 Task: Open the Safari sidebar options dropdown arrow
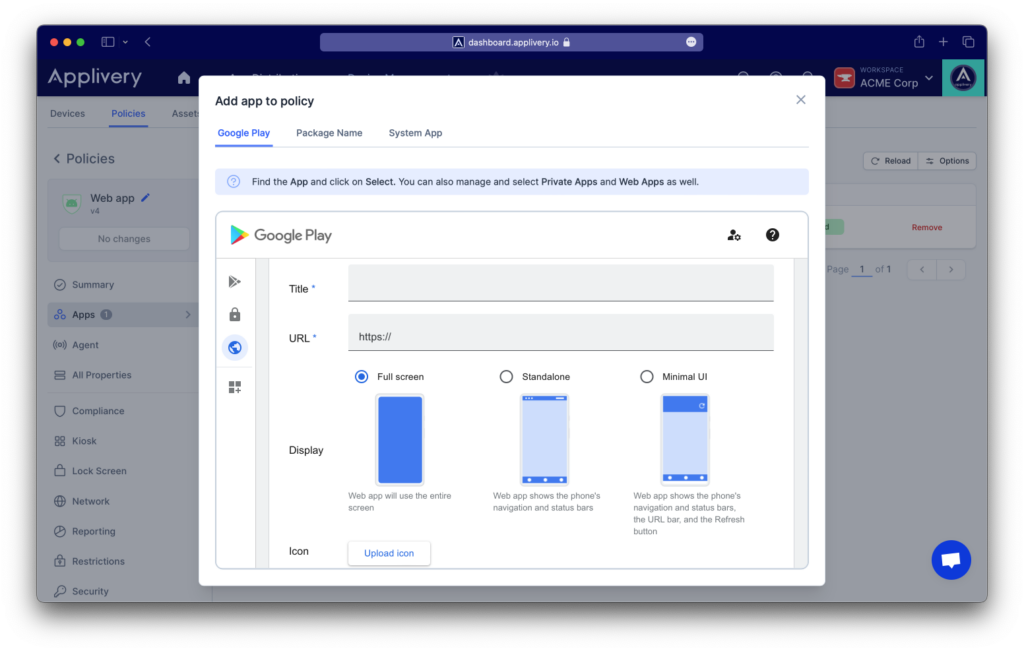[x=125, y=42]
